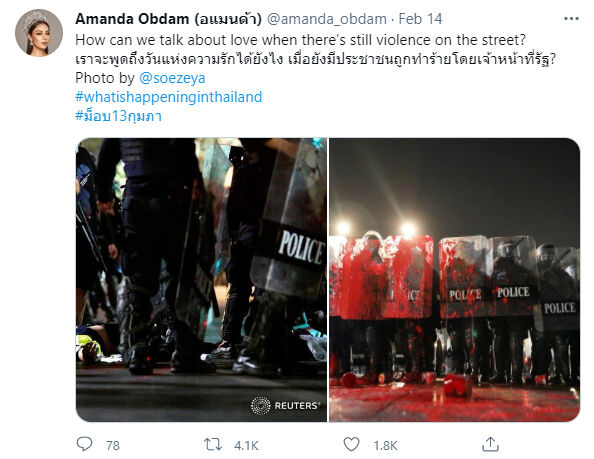Open the @soezeya mention link
The image size is (594, 459).
(x=172, y=78)
